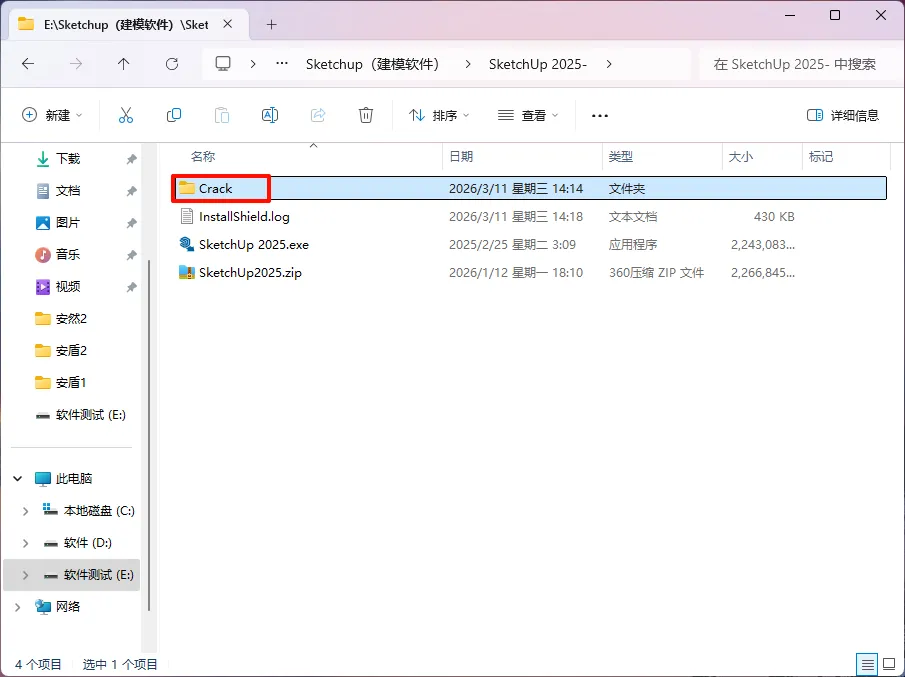Open 下载 in quick access
The image size is (905, 677).
coord(68,159)
